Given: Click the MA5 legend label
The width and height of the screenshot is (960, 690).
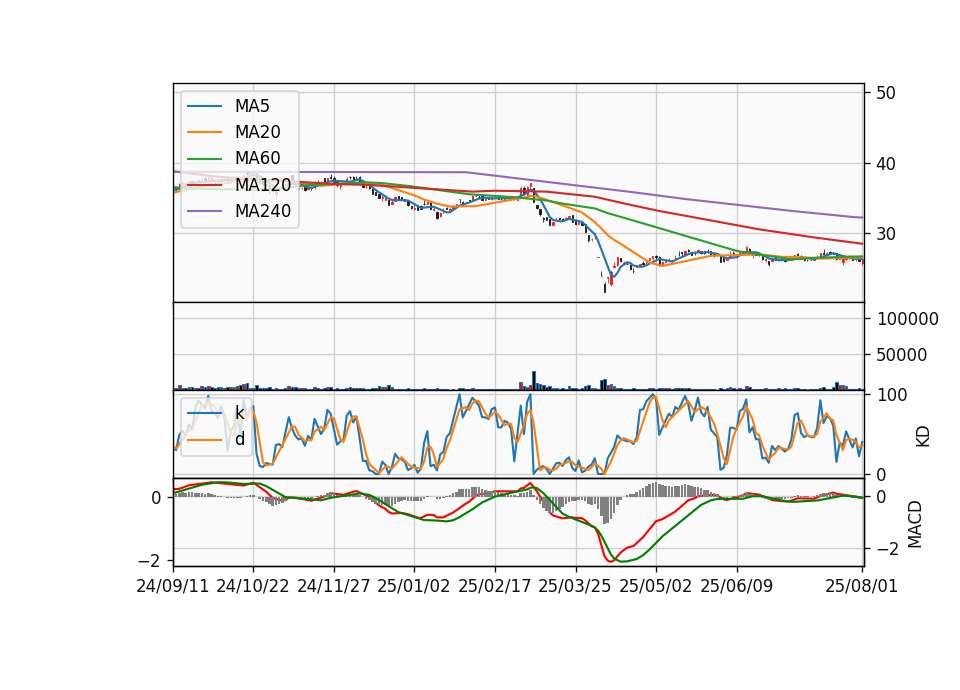Looking at the screenshot, I should 252,106.
